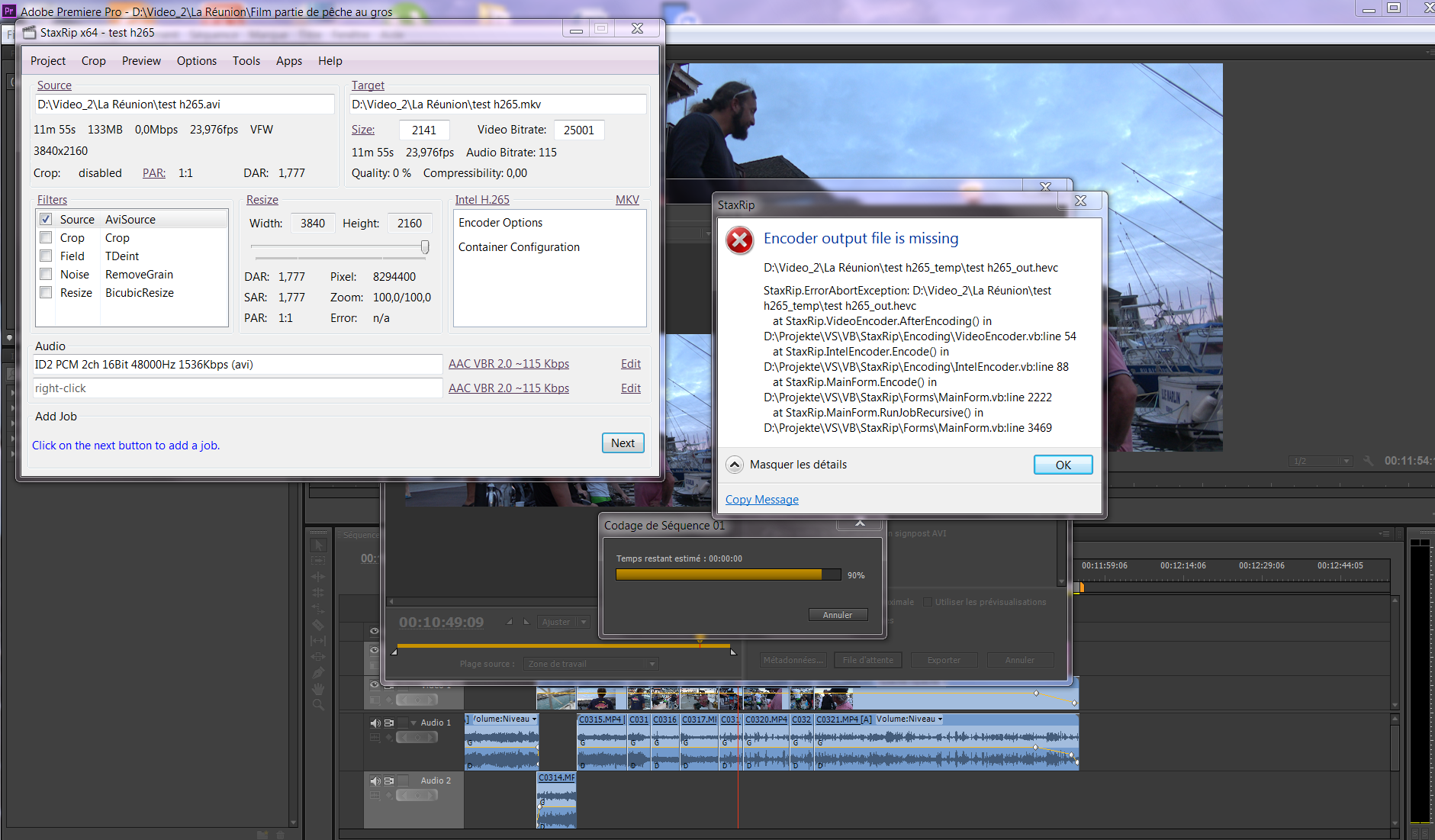1435x840 pixels.
Task: Enable the Field TDeint filter checkbox
Action: pos(46,256)
